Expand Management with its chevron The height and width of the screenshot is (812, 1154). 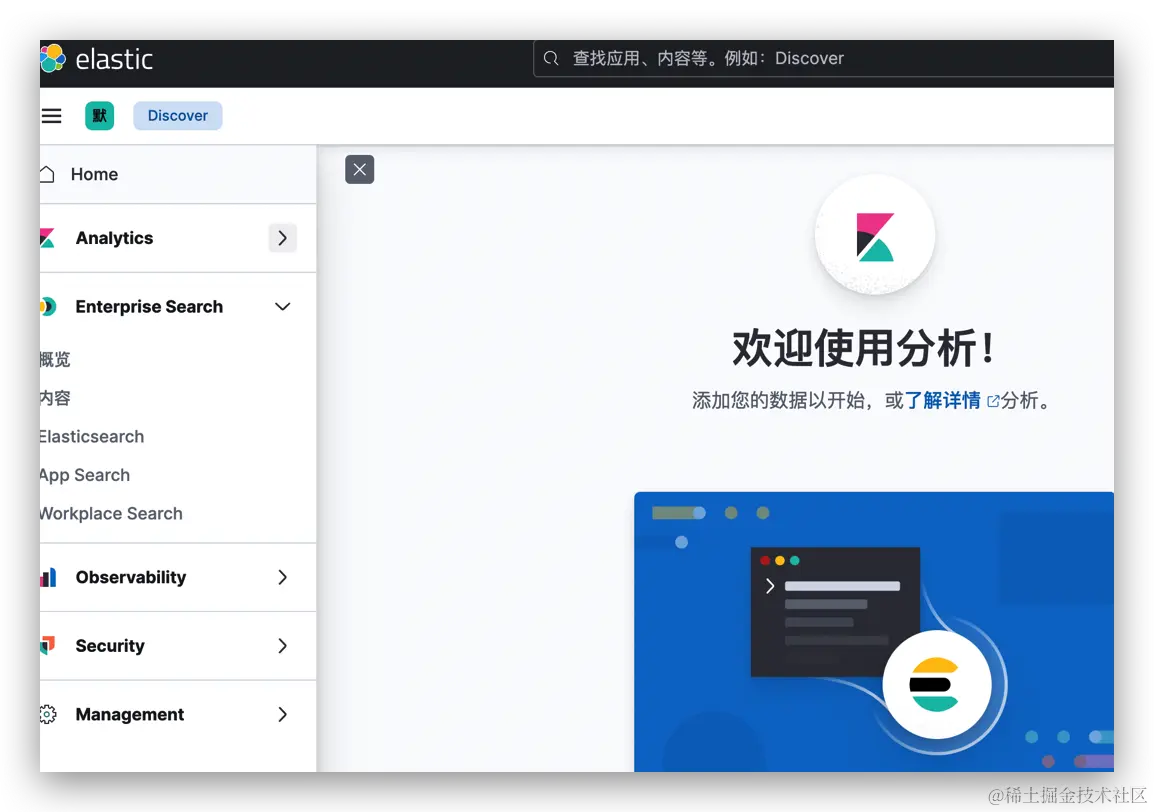pyautogui.click(x=283, y=714)
